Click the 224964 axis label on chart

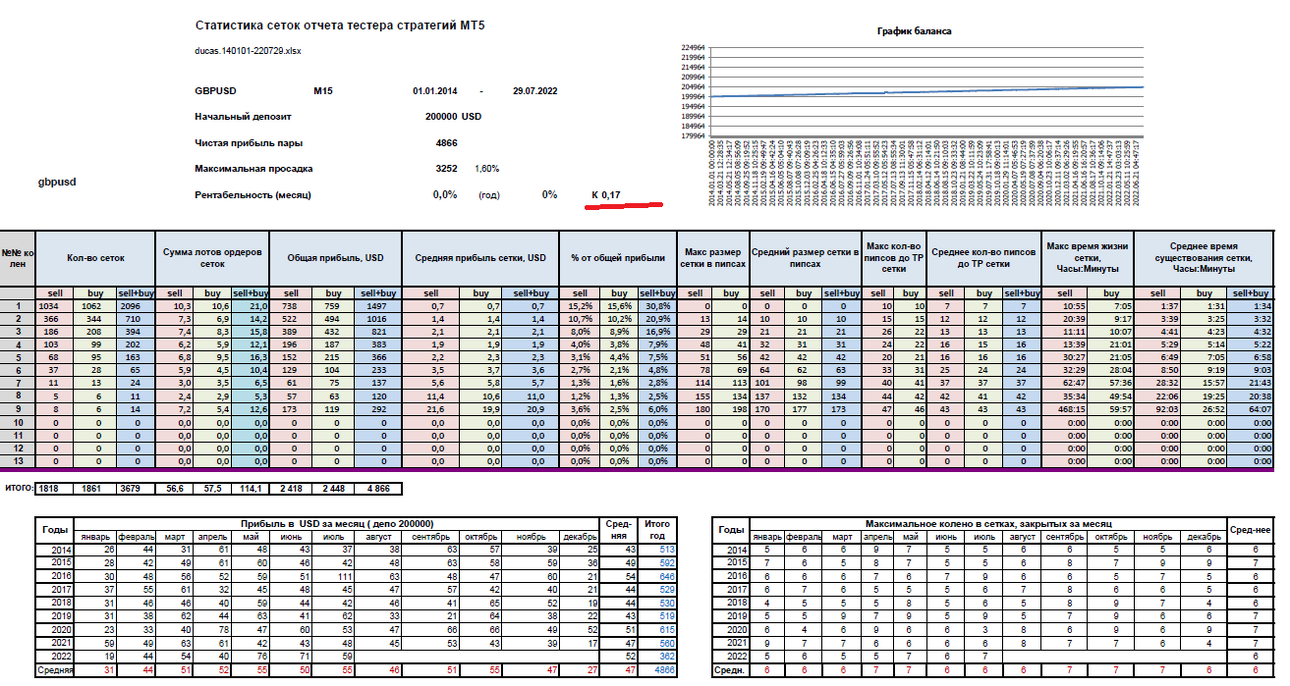point(693,47)
